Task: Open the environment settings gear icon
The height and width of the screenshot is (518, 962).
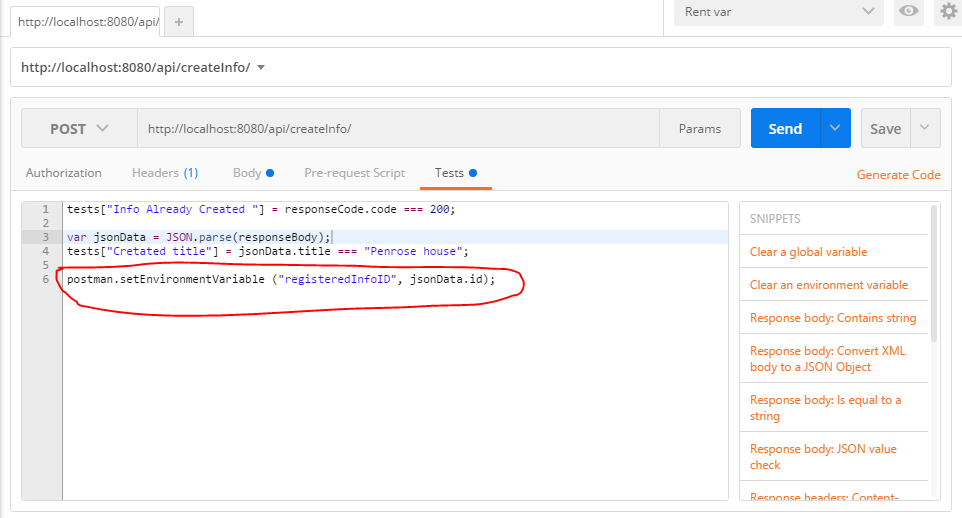Action: coord(949,11)
